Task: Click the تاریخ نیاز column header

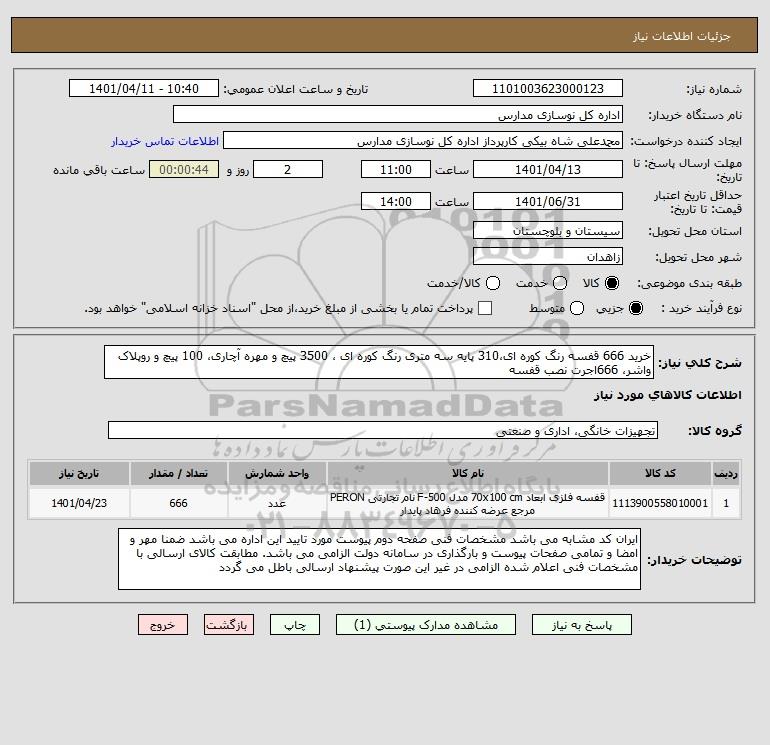Action: [79, 473]
